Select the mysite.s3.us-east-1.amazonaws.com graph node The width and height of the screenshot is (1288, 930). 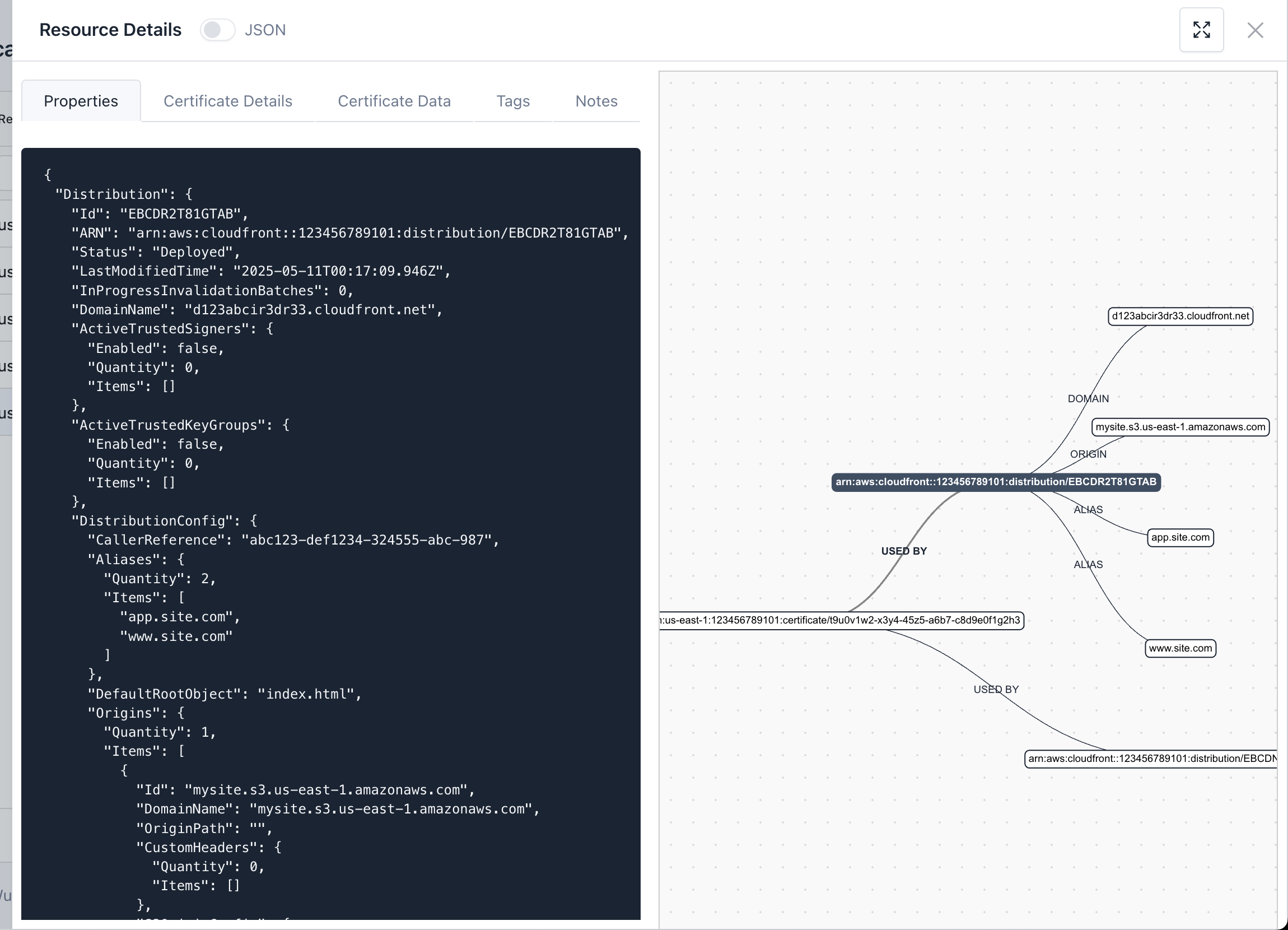1180,427
